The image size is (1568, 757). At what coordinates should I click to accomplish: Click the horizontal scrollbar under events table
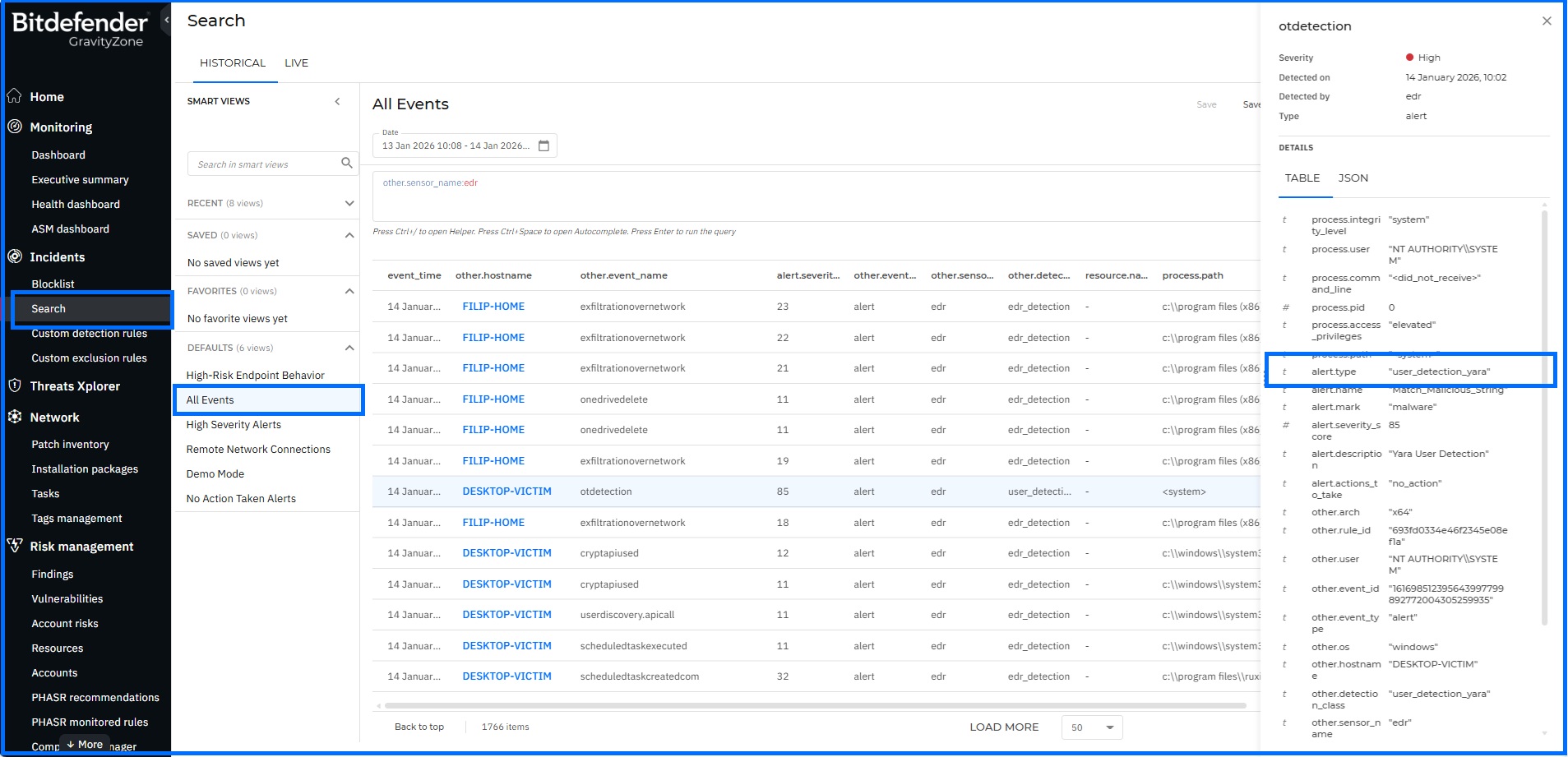[814, 705]
